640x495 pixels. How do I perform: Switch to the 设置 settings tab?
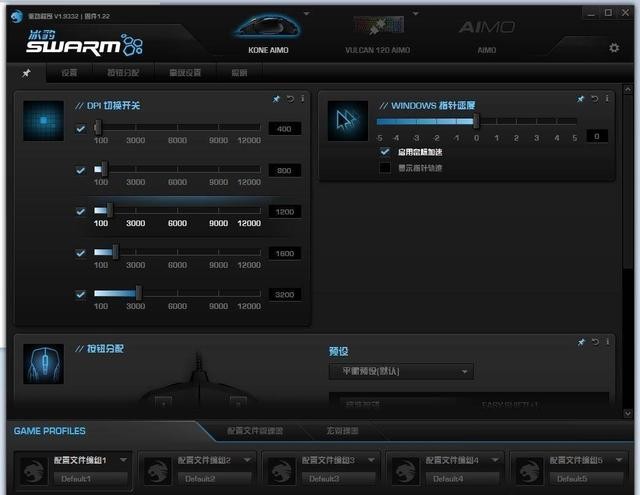(x=69, y=73)
